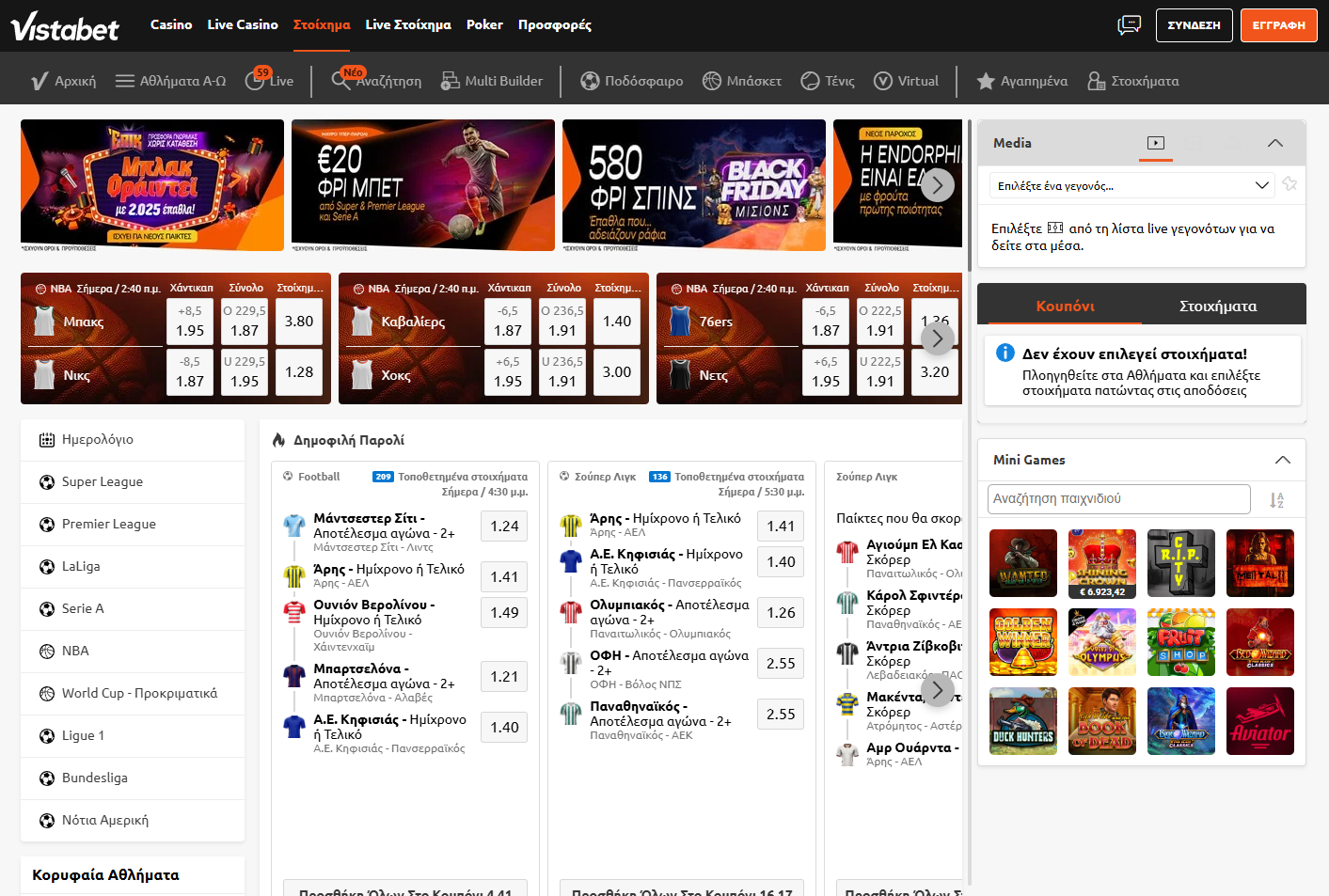Select the Over 229,5 odds 1.87

[x=245, y=321]
